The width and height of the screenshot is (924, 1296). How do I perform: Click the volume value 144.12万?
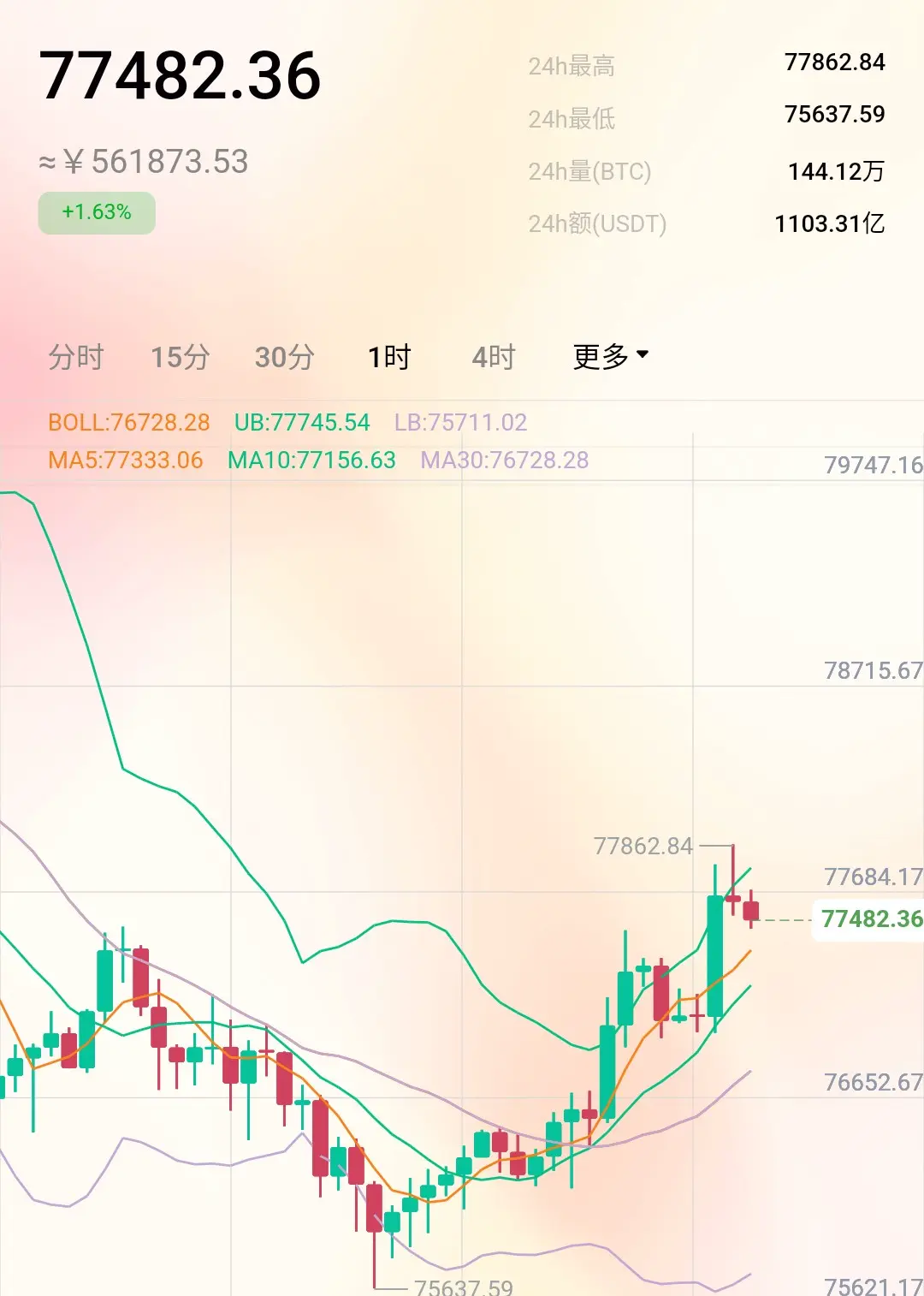836,171
